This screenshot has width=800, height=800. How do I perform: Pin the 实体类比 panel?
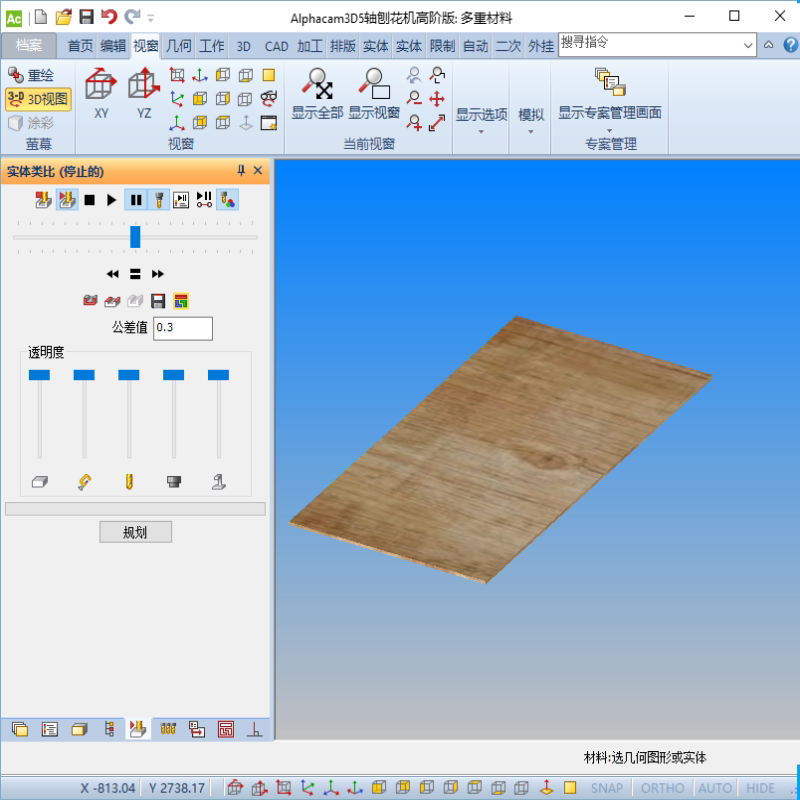click(x=241, y=170)
